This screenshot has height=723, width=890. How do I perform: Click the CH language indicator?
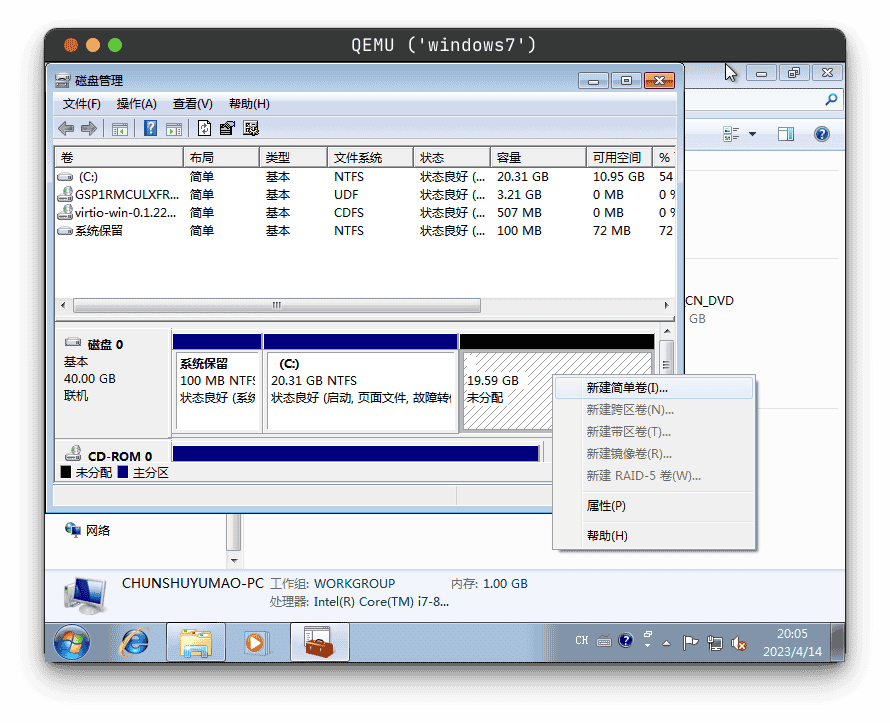click(581, 640)
